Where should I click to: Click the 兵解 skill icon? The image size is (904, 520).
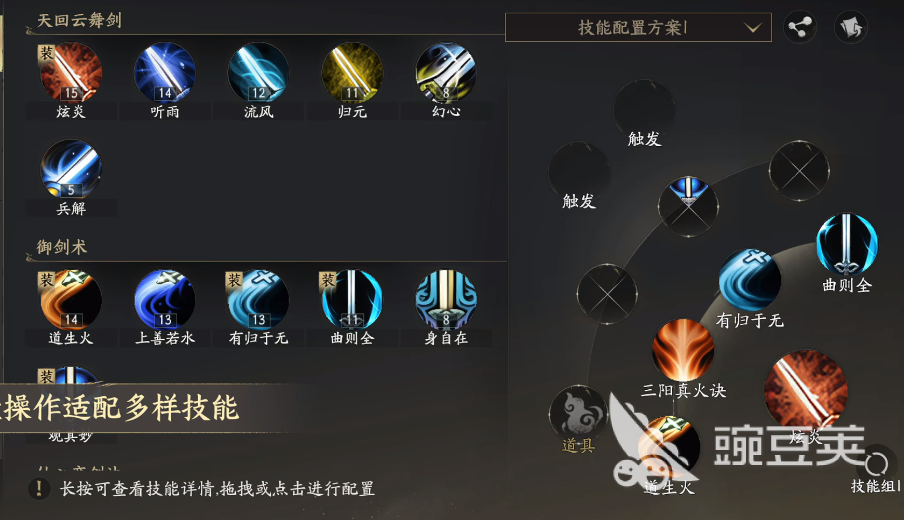71,169
